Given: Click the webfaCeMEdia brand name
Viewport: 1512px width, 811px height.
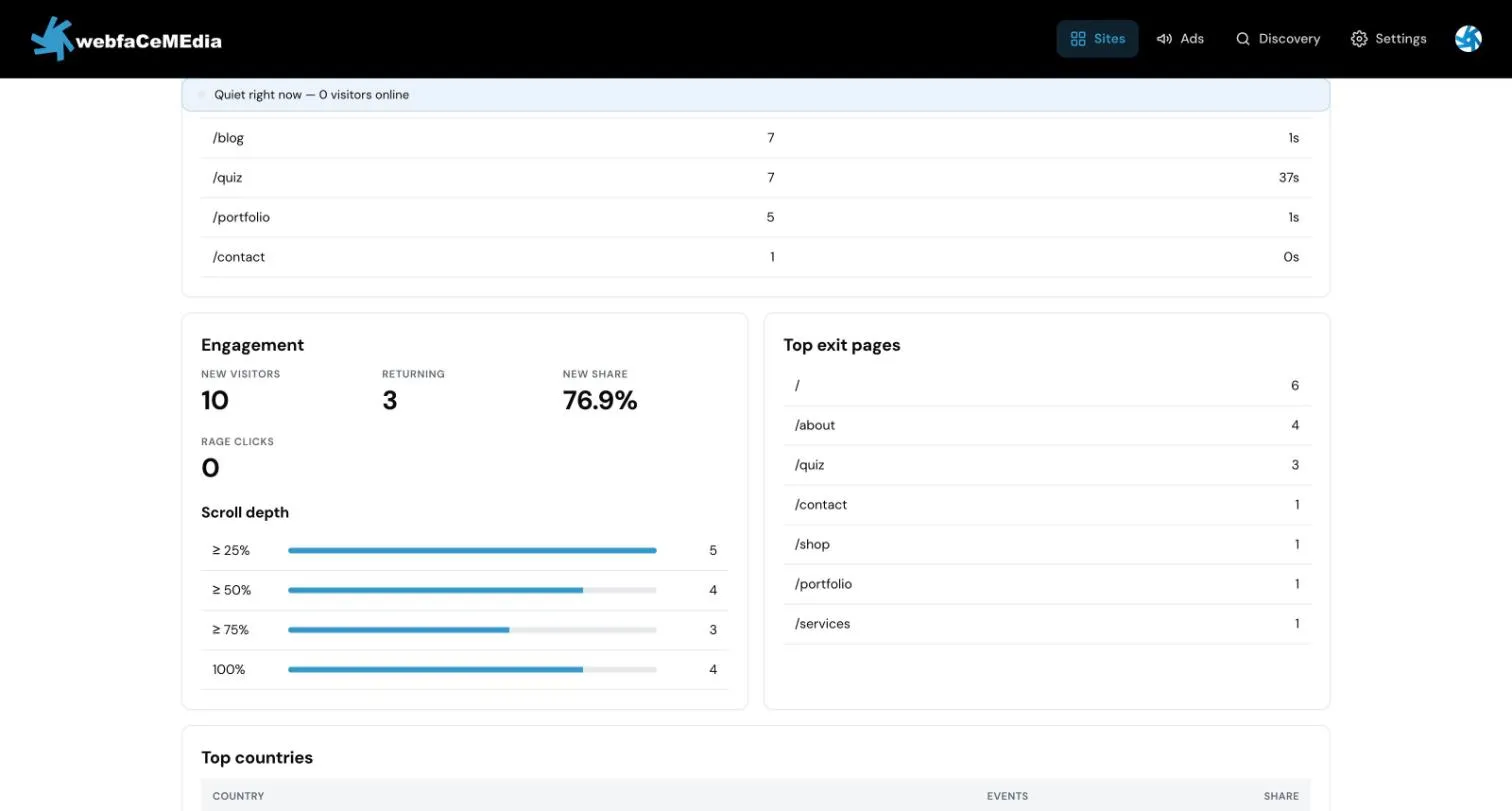Looking at the screenshot, I should coord(149,41).
